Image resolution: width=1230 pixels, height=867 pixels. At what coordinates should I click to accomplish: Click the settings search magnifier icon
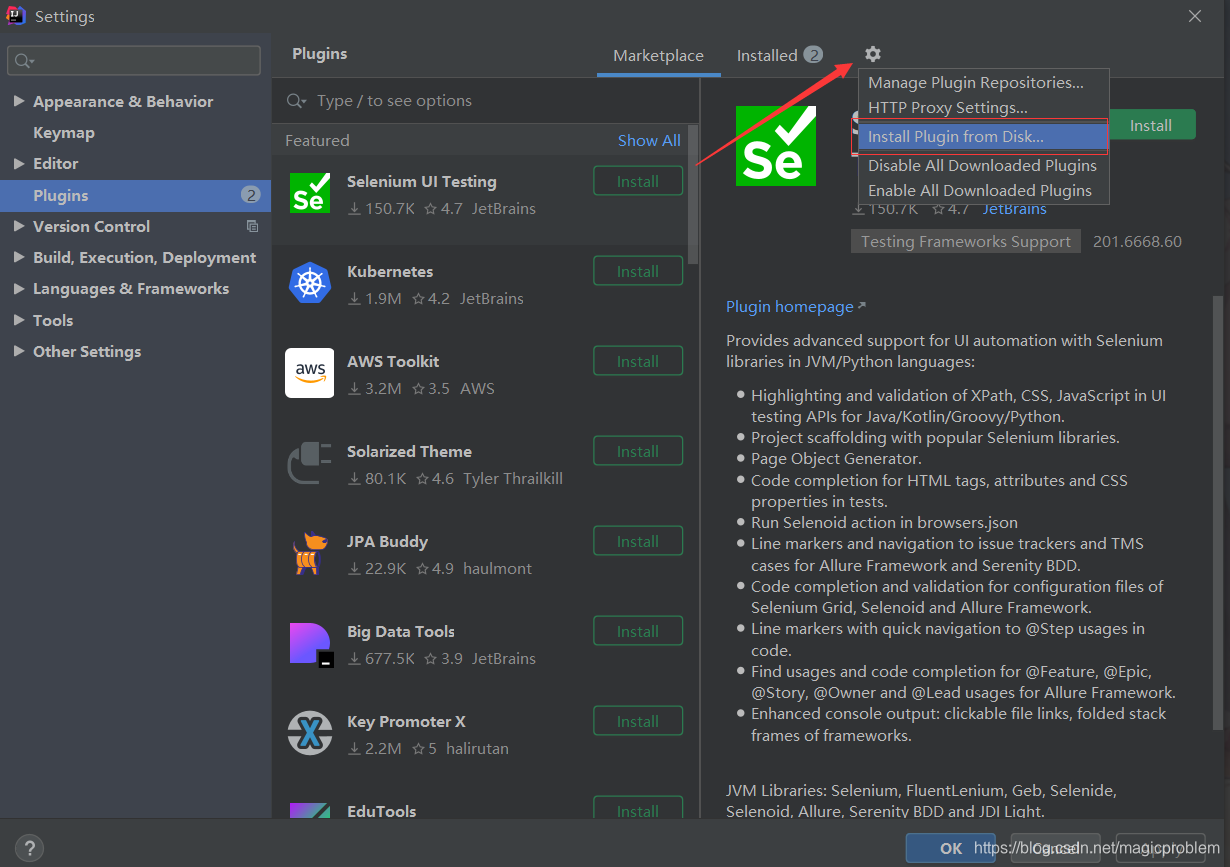tap(23, 61)
